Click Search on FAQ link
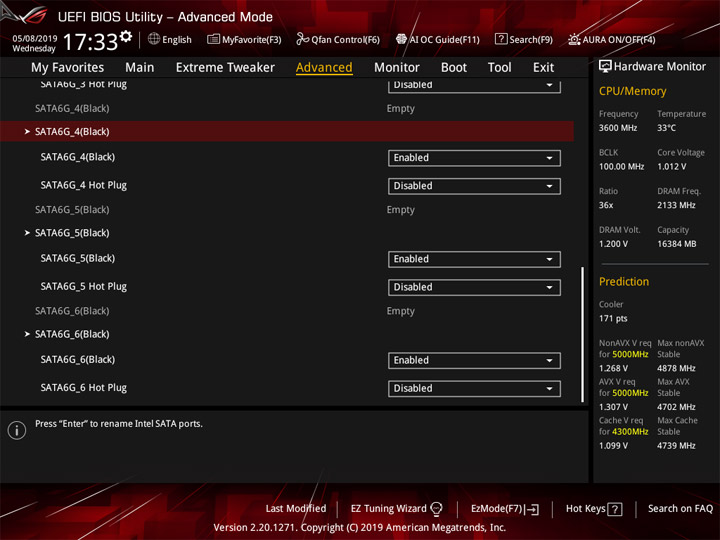The width and height of the screenshot is (720, 540). pyautogui.click(x=680, y=508)
